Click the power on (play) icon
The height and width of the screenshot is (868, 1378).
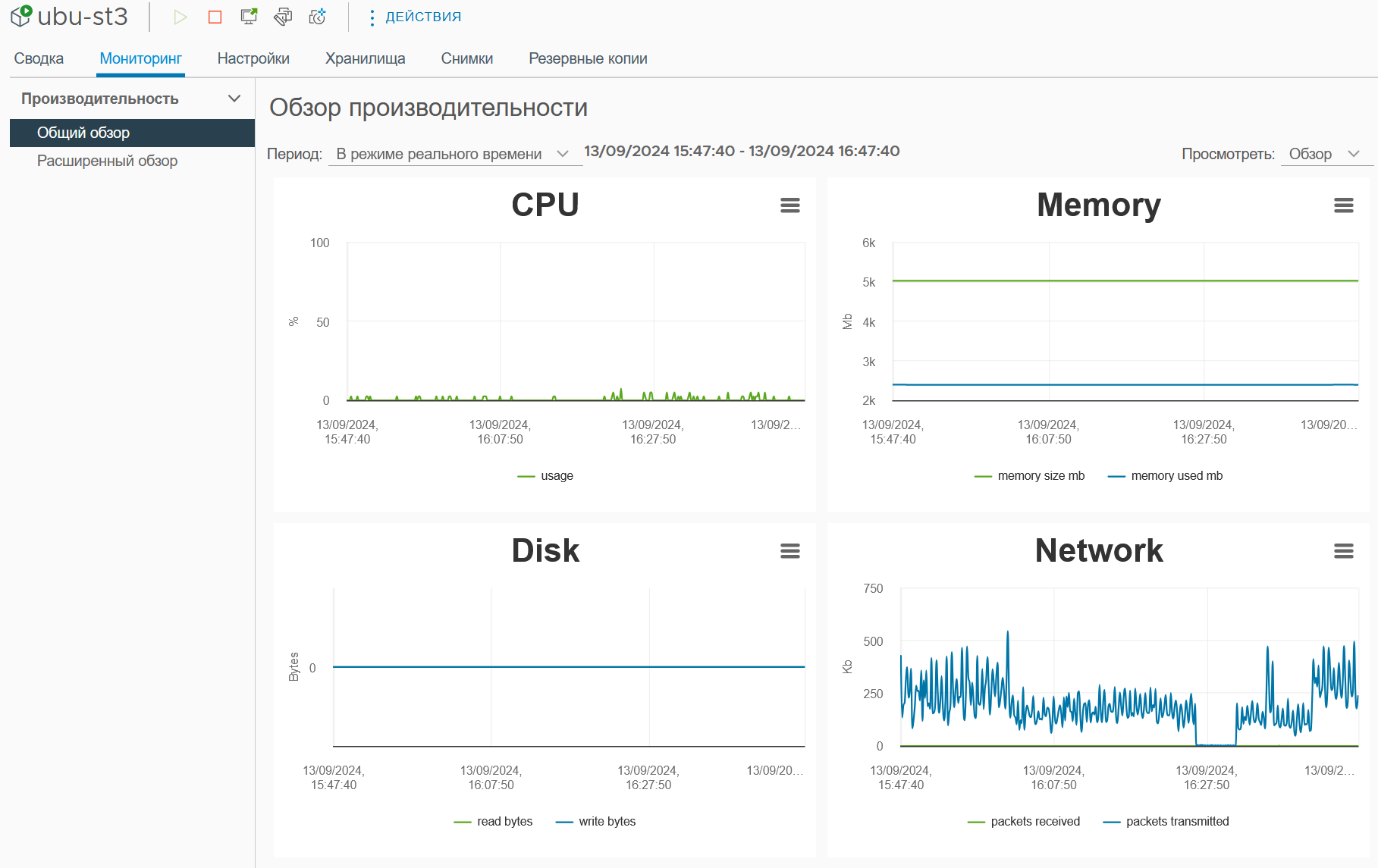(180, 17)
